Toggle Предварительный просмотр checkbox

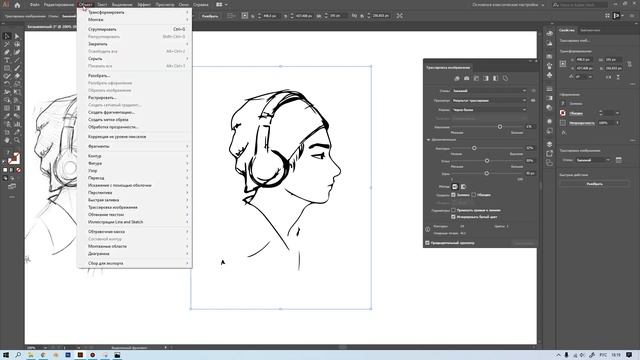pos(427,243)
